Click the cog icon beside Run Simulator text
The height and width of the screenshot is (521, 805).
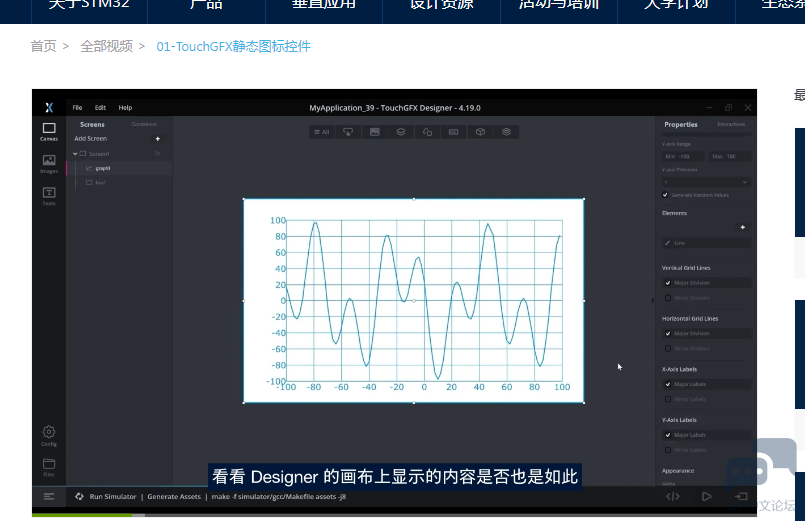79,496
